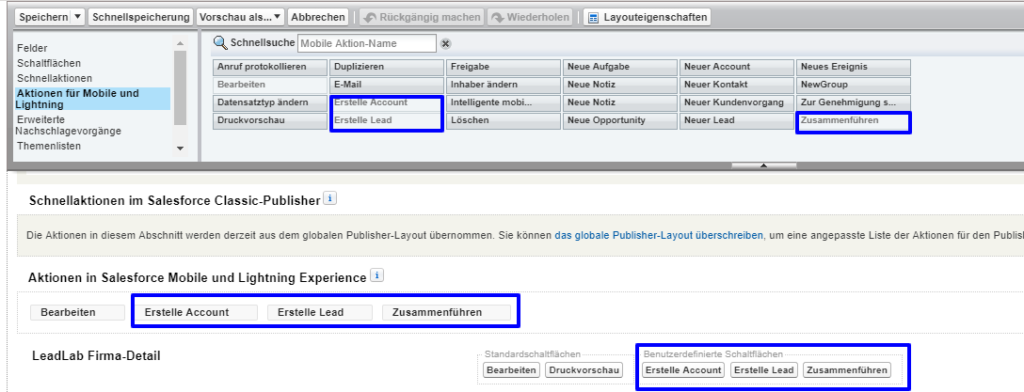Screen dimensions: 1024x392
Task: Click the Schnellsuche magnifier icon
Action: coord(221,43)
